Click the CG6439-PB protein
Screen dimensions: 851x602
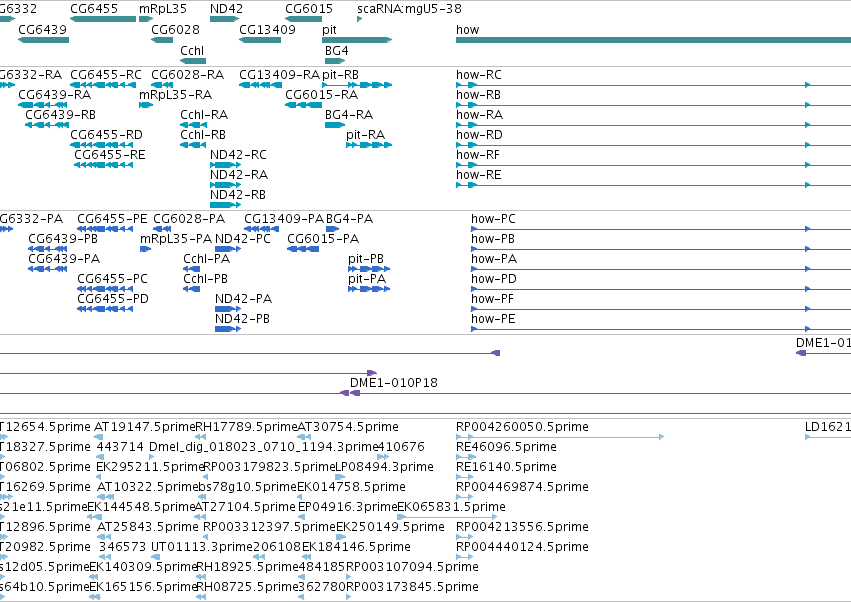click(x=48, y=249)
